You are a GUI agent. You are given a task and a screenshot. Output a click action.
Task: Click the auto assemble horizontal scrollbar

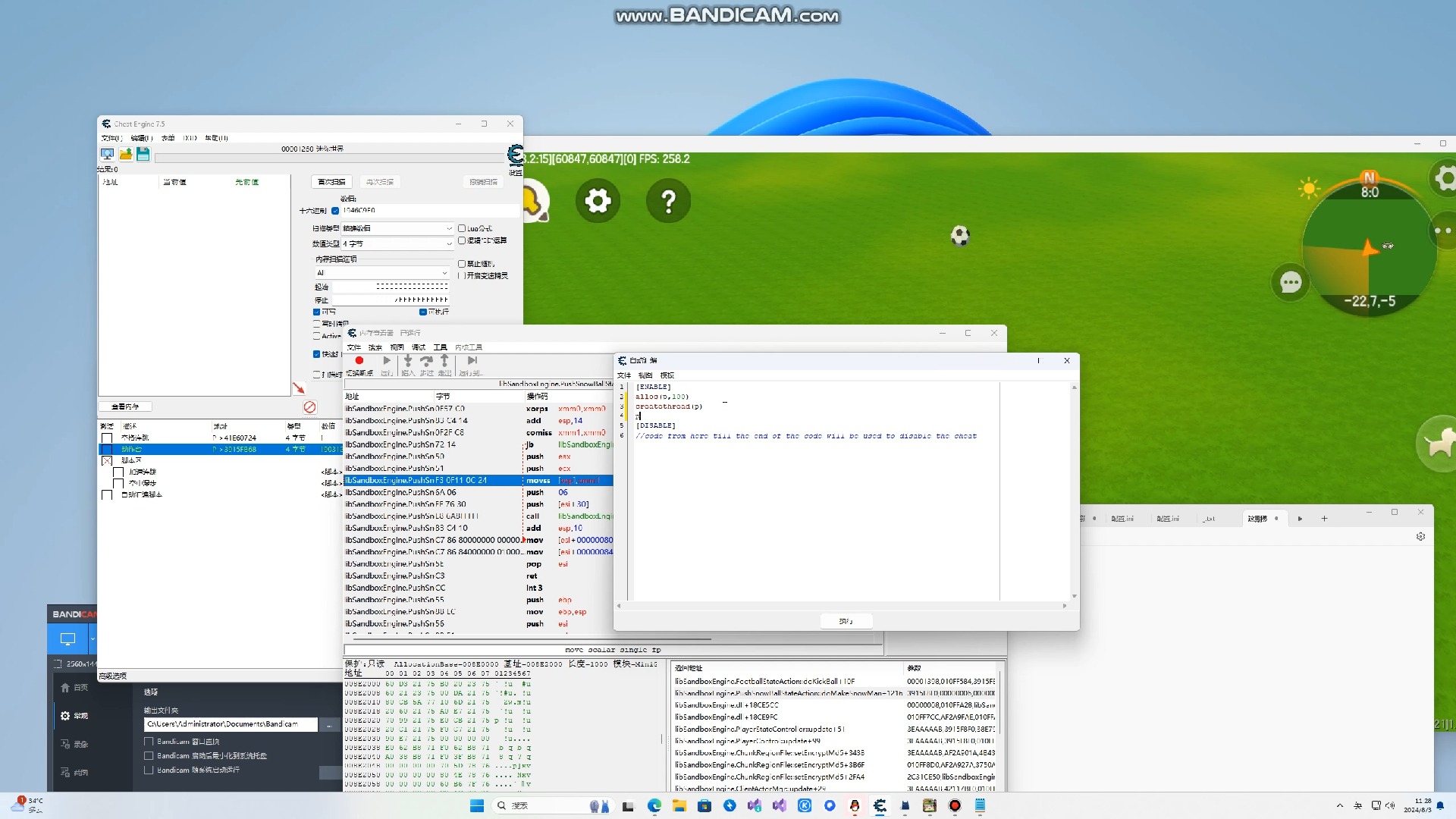pyautogui.click(x=842, y=606)
